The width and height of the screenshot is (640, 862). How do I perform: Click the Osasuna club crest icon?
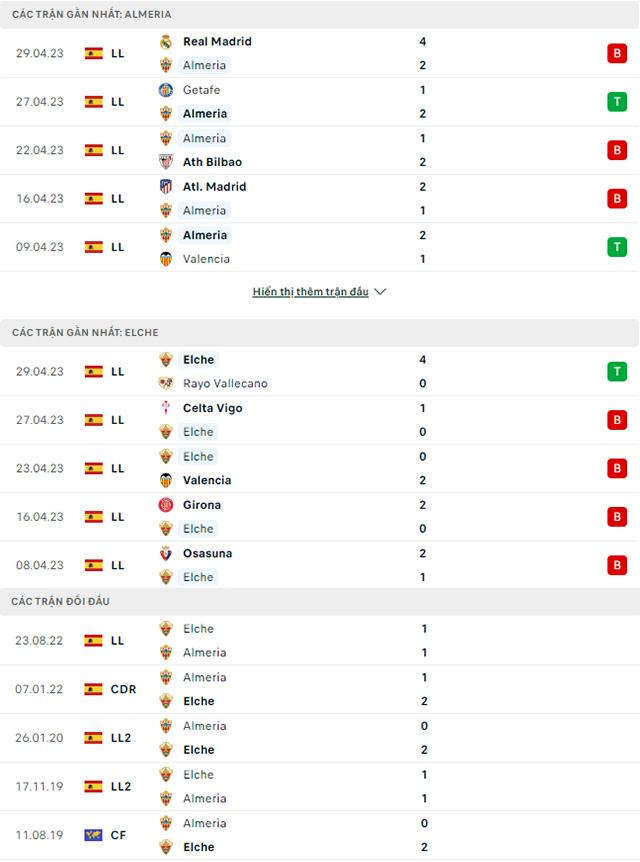165,554
